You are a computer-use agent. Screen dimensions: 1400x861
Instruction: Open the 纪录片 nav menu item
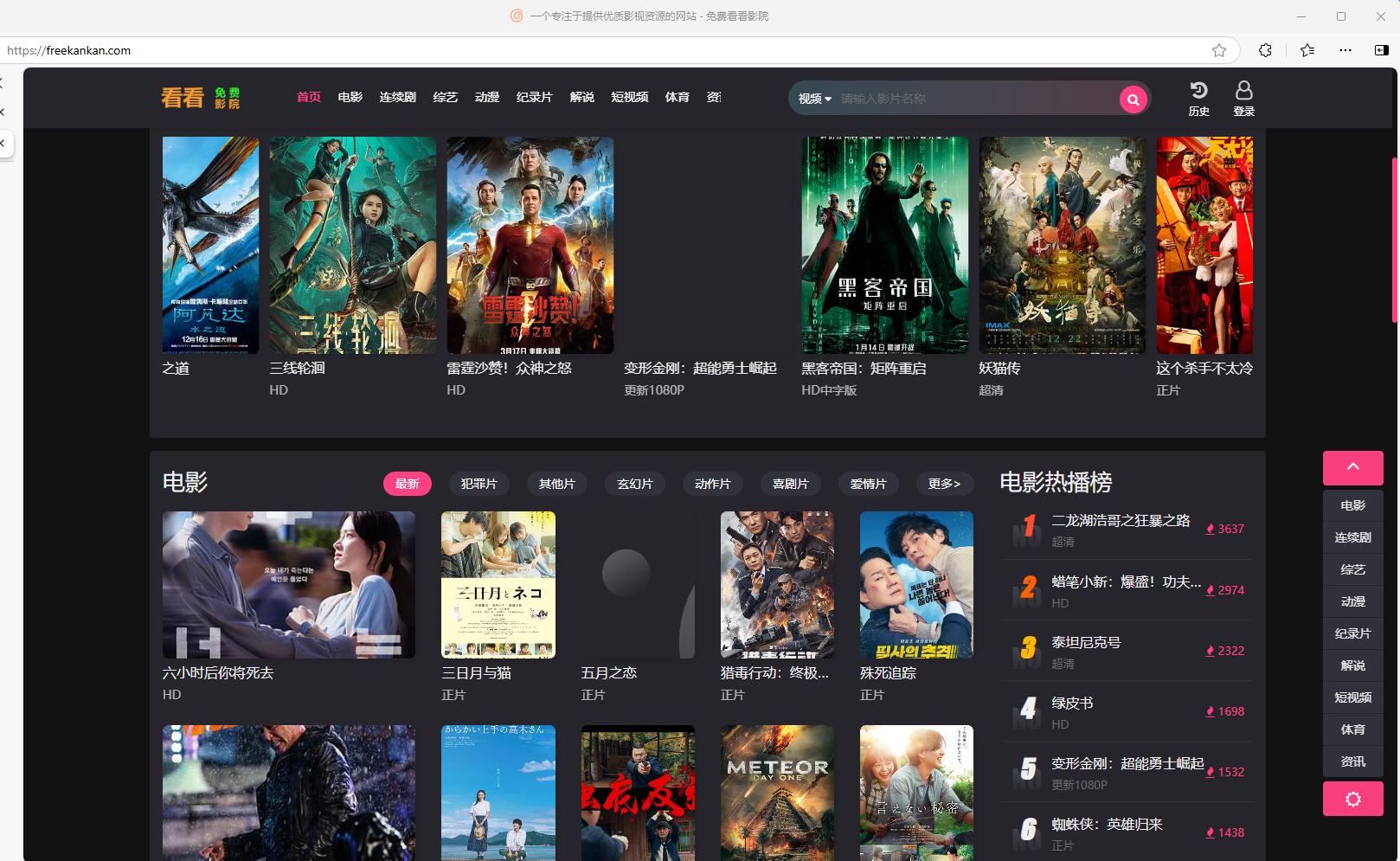coord(535,97)
